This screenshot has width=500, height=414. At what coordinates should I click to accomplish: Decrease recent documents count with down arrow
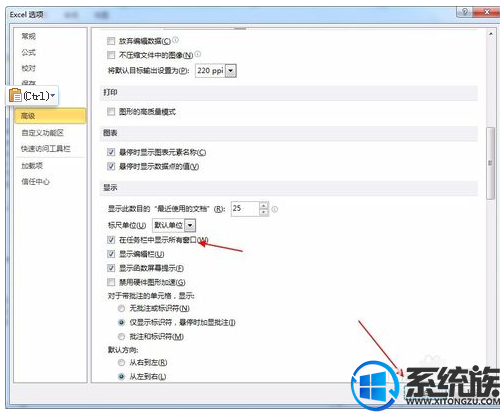pos(264,212)
